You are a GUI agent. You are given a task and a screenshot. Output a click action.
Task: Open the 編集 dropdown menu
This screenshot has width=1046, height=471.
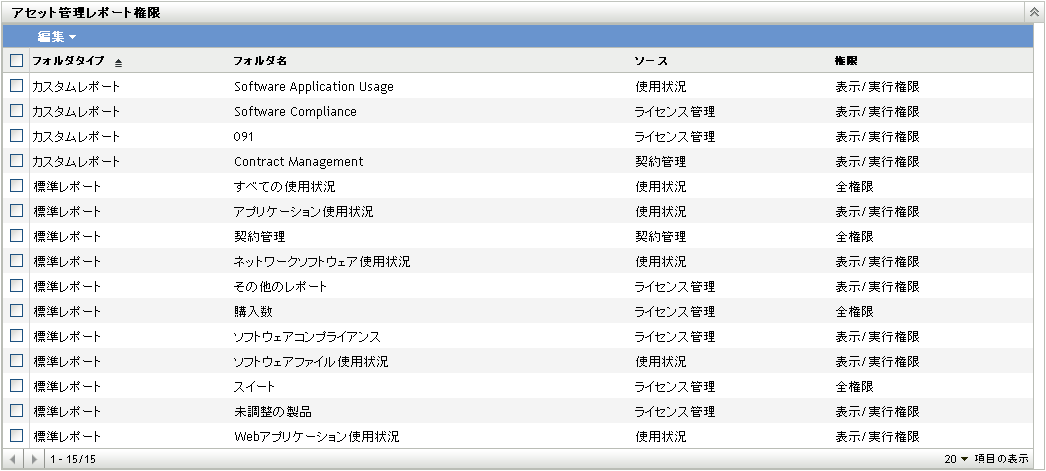click(x=57, y=37)
